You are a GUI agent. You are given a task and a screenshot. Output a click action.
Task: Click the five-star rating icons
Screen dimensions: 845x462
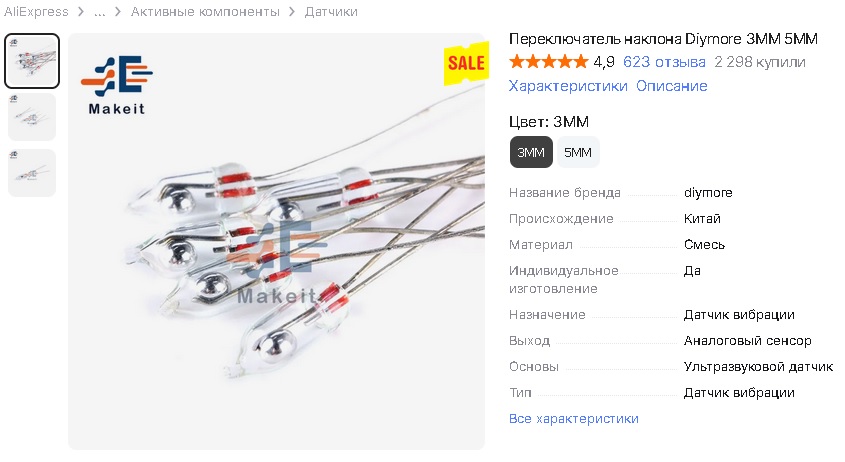pos(549,61)
